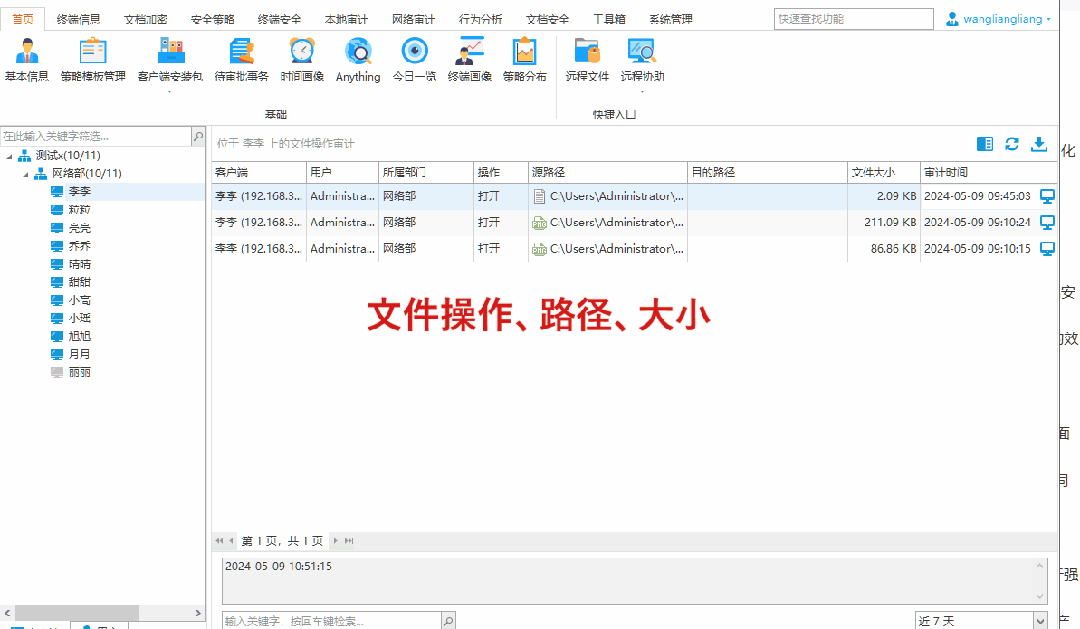Click the computer icon beside 丽丽

tap(57, 373)
